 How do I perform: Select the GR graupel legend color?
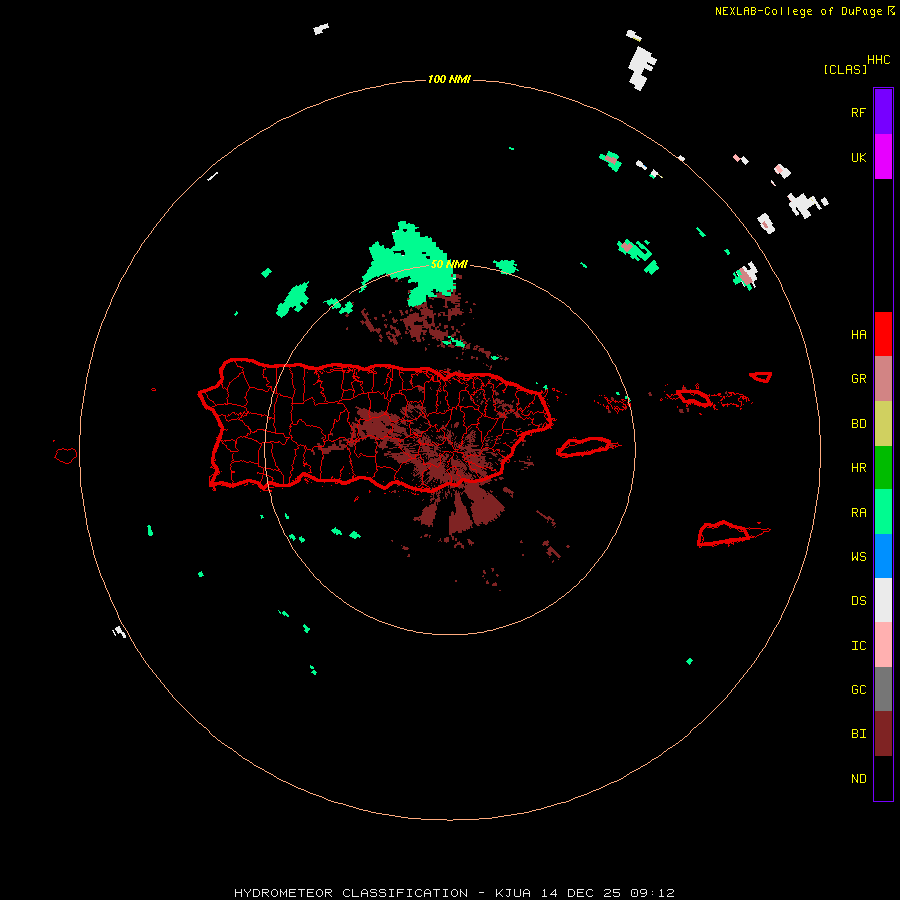(x=883, y=379)
